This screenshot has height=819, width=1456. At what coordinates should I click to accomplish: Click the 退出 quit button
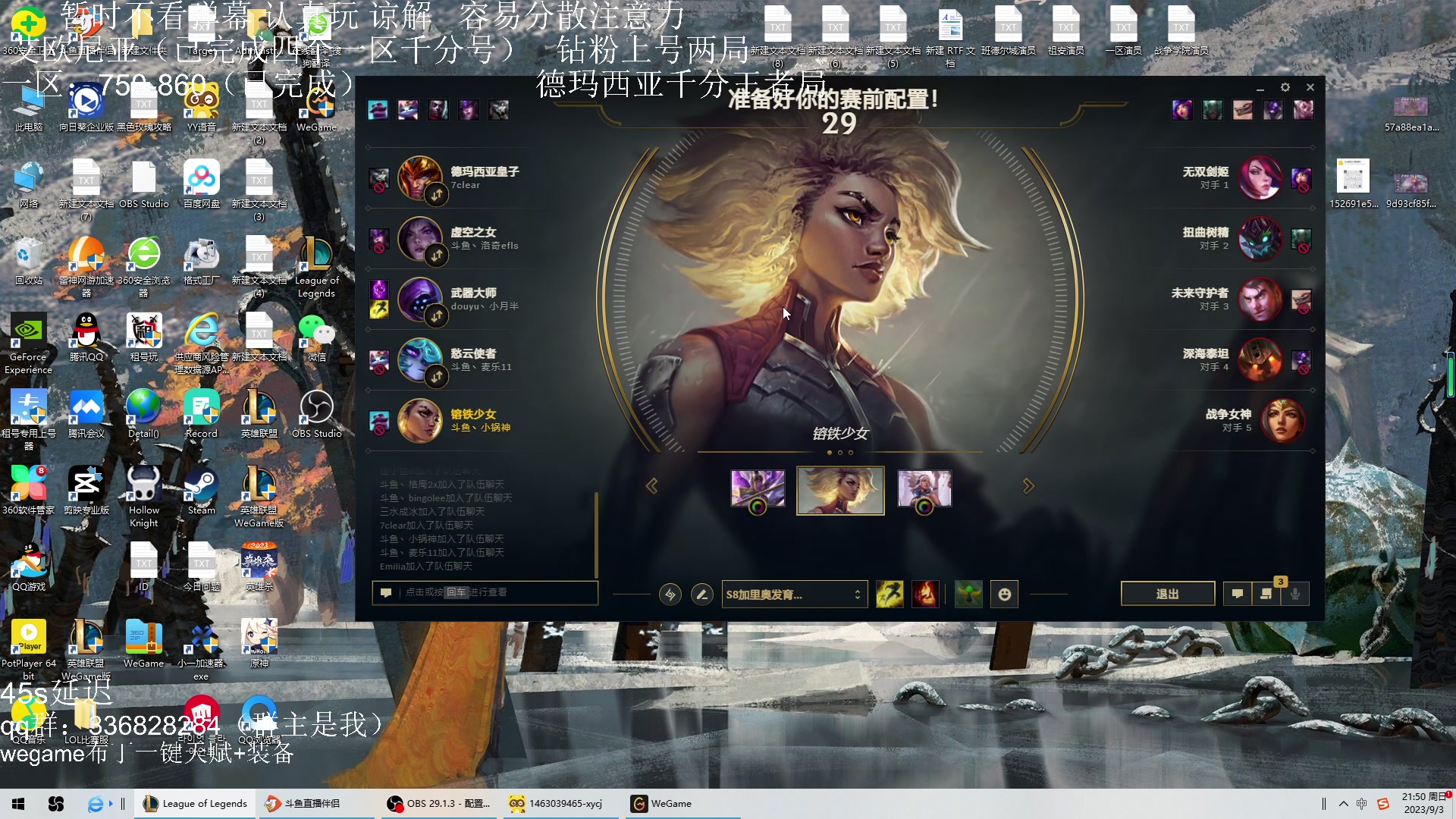[1168, 594]
